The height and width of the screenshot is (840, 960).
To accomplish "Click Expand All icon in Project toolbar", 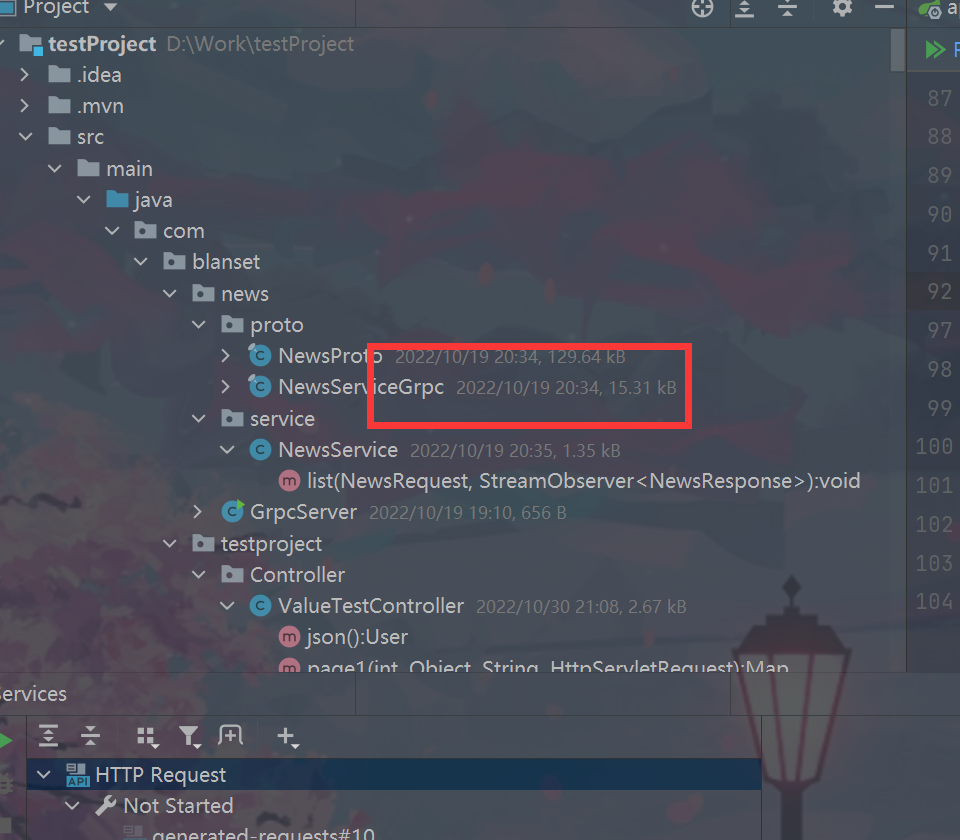I will pyautogui.click(x=744, y=9).
